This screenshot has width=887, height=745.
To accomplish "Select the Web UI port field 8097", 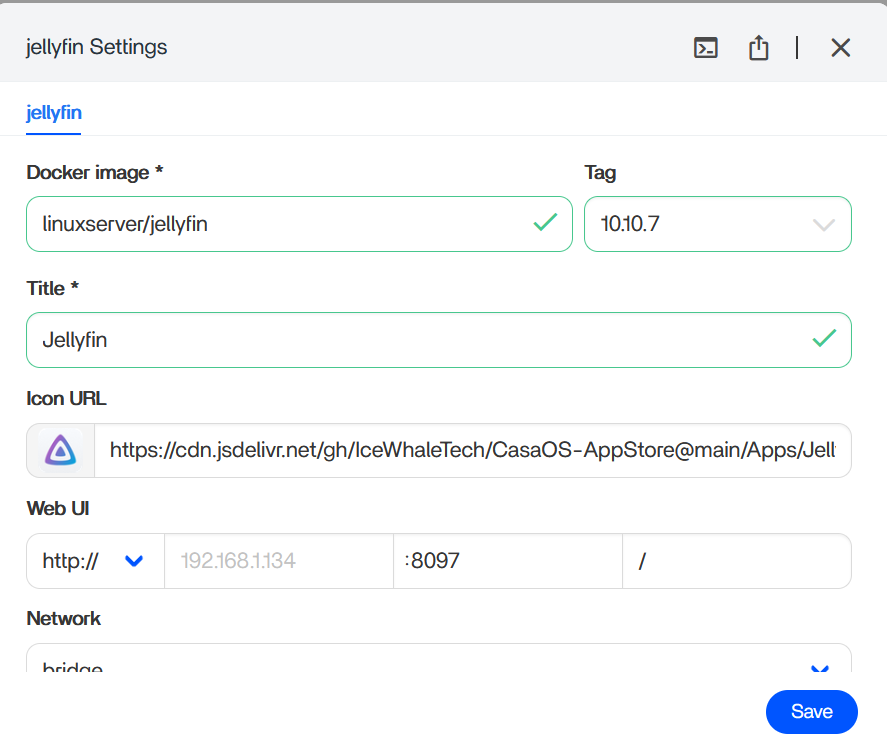I will (x=508, y=561).
